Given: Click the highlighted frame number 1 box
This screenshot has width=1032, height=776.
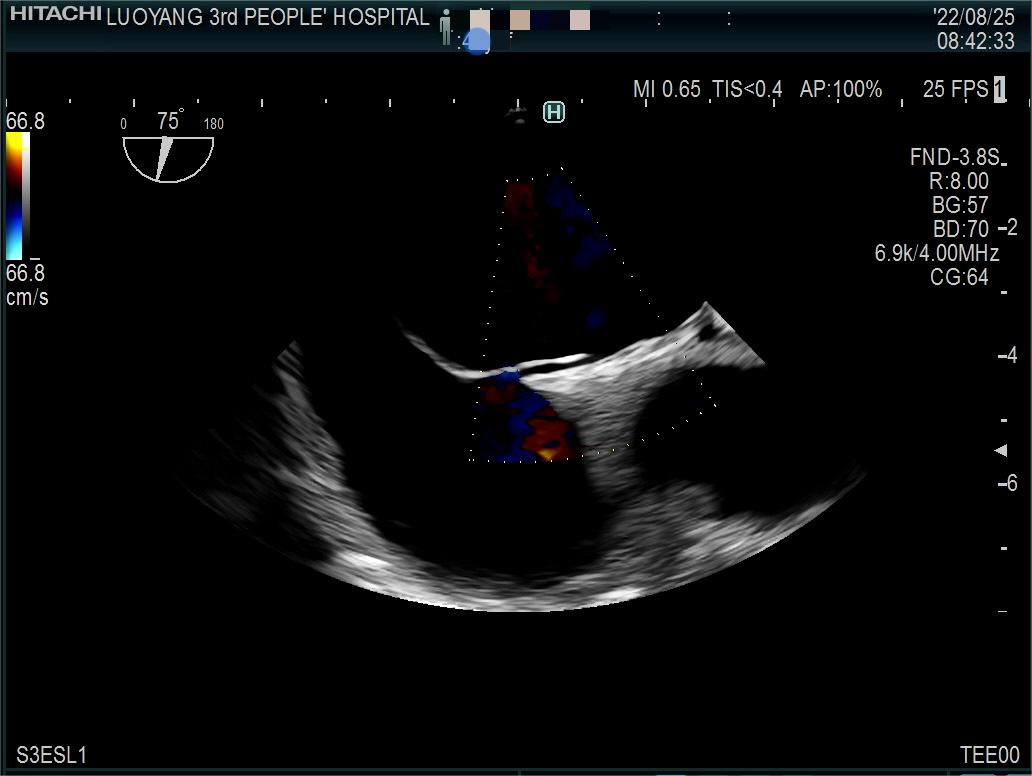Looking at the screenshot, I should 999,89.
